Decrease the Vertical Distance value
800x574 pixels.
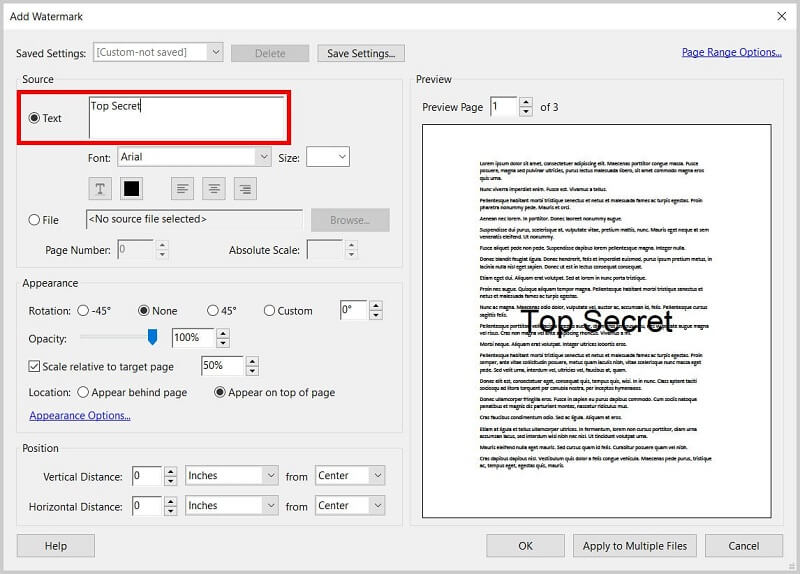[x=171, y=481]
